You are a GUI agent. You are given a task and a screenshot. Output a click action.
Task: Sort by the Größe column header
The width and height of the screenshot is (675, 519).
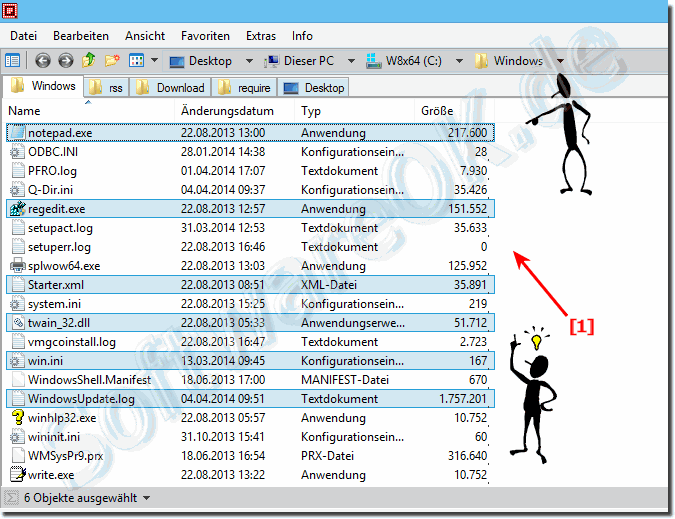coord(454,111)
